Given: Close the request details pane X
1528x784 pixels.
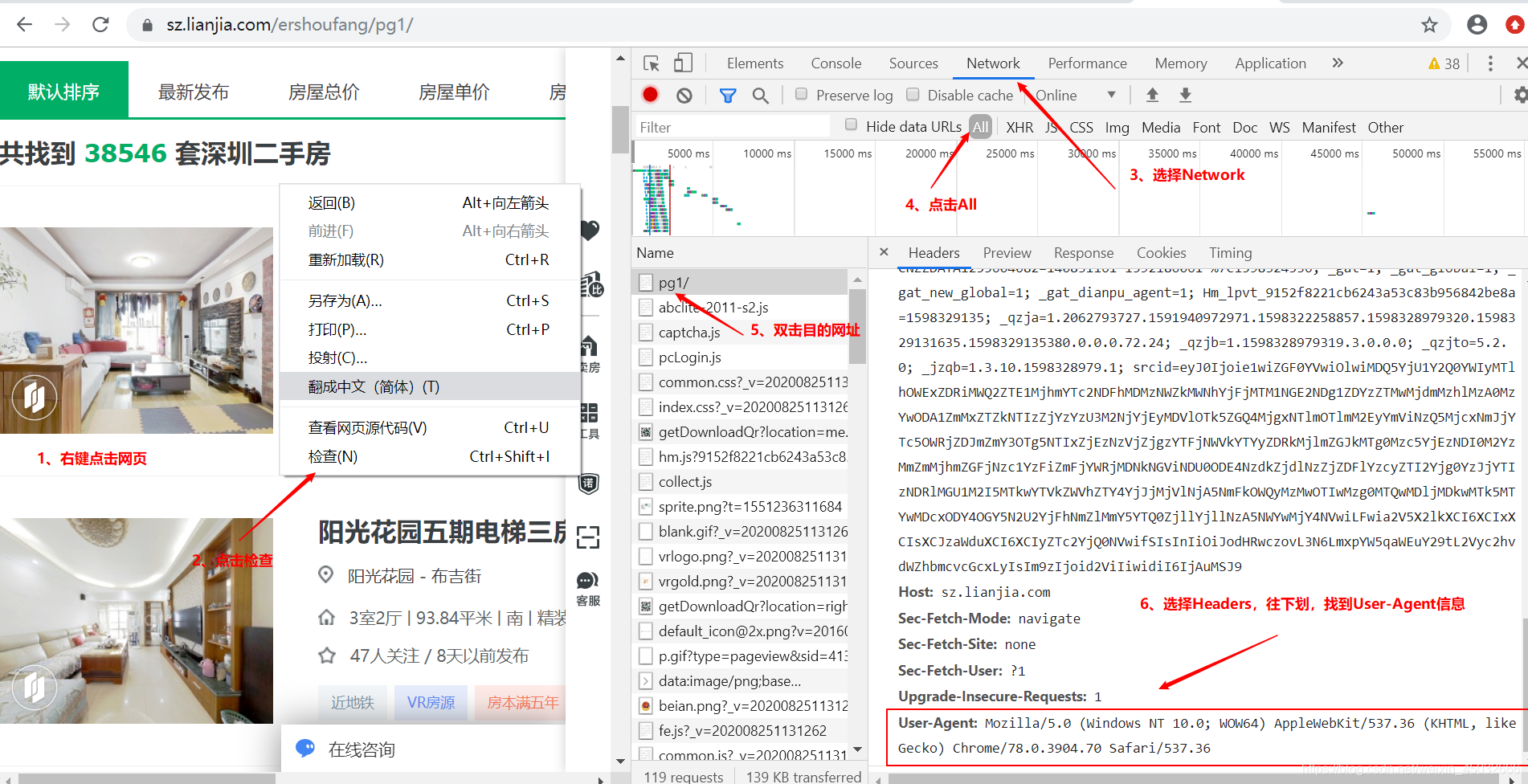Looking at the screenshot, I should point(884,252).
